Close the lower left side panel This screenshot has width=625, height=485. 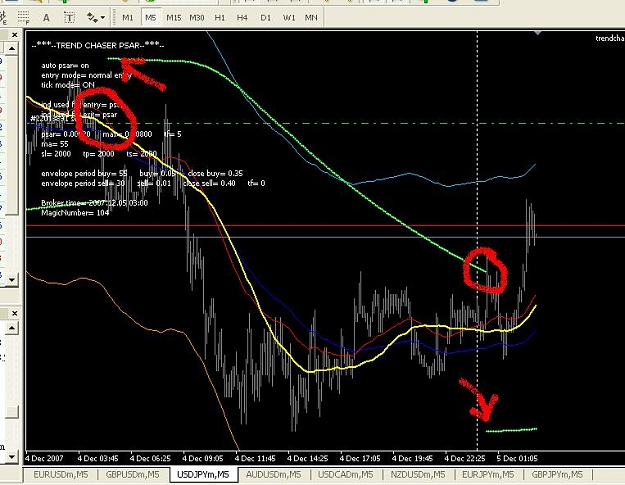[x=14, y=314]
